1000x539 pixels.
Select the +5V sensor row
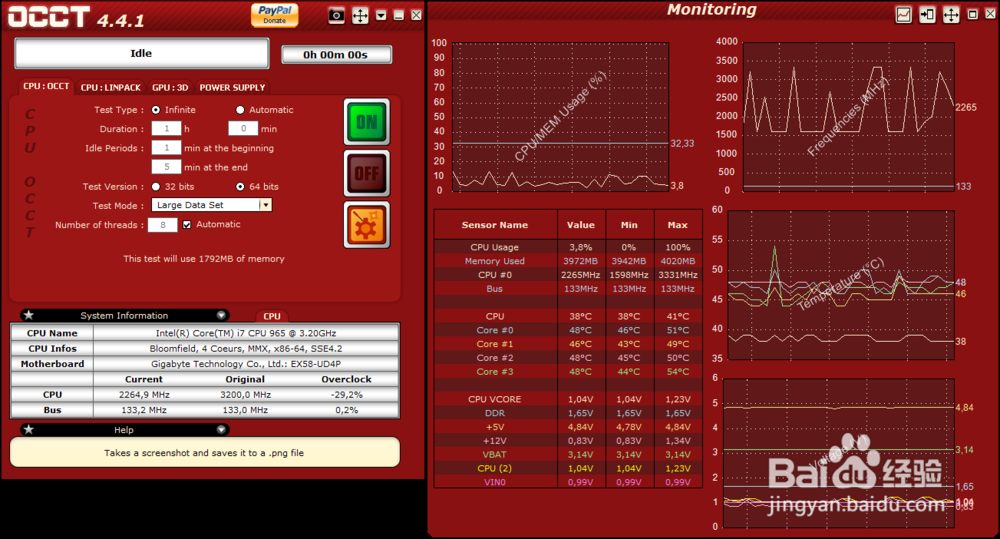[568, 427]
